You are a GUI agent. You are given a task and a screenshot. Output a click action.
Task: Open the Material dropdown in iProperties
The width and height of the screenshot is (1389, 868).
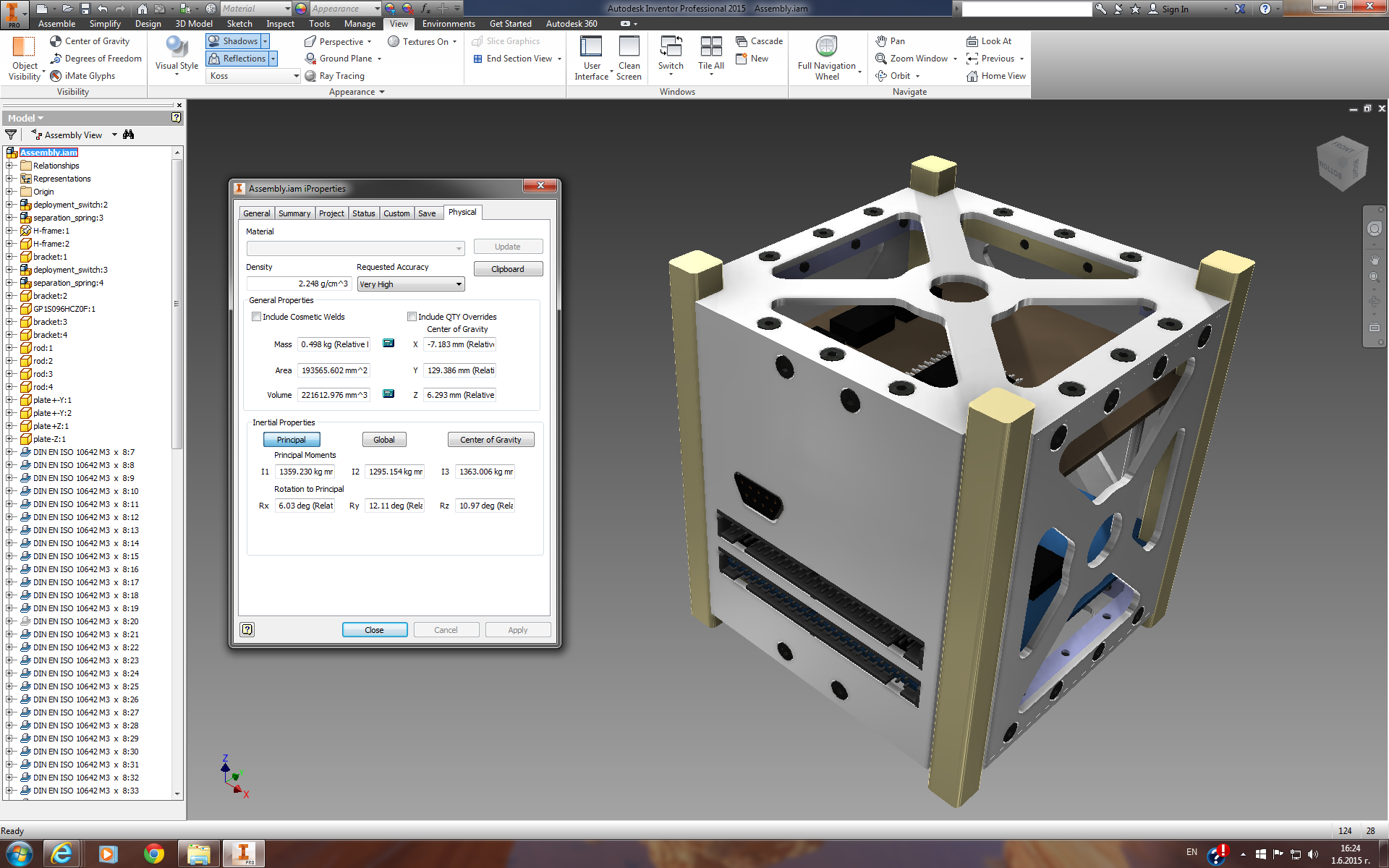[355, 248]
